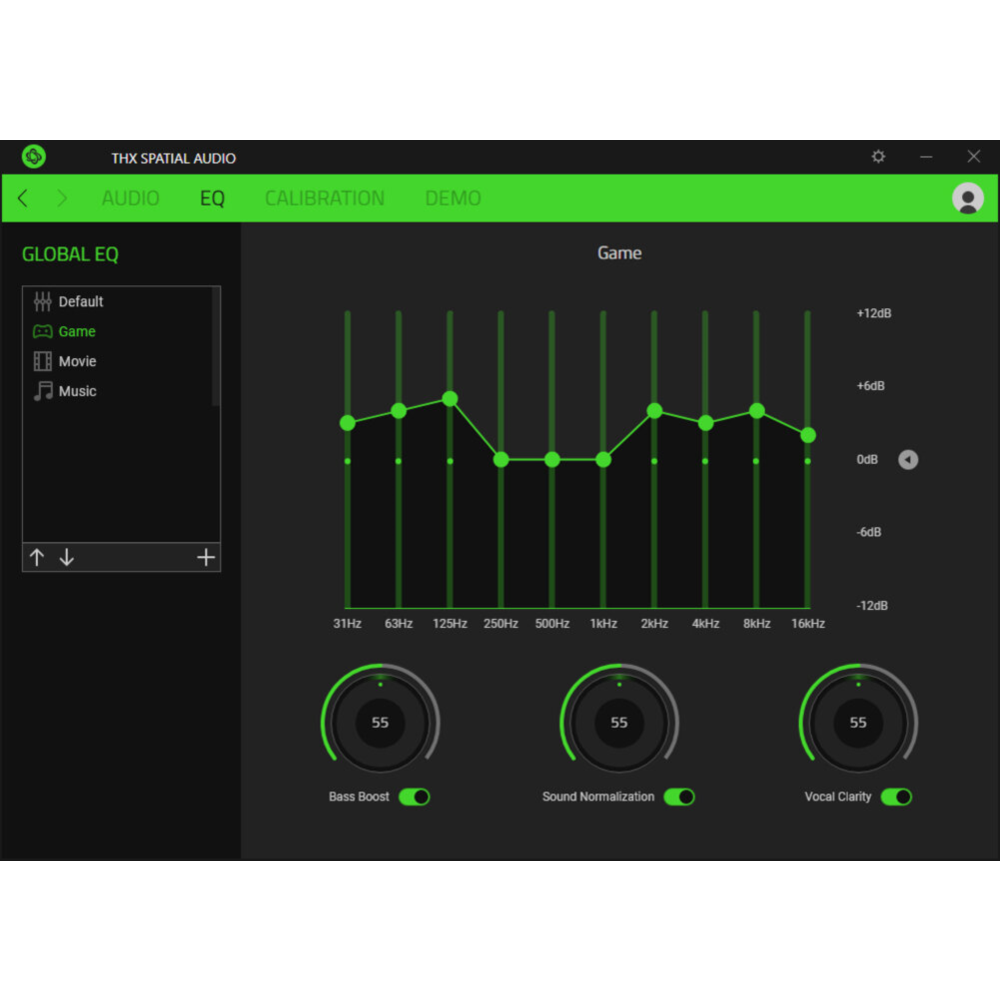Screen dimensions: 1000x1000
Task: Switch to the EQ tab
Action: tap(212, 198)
